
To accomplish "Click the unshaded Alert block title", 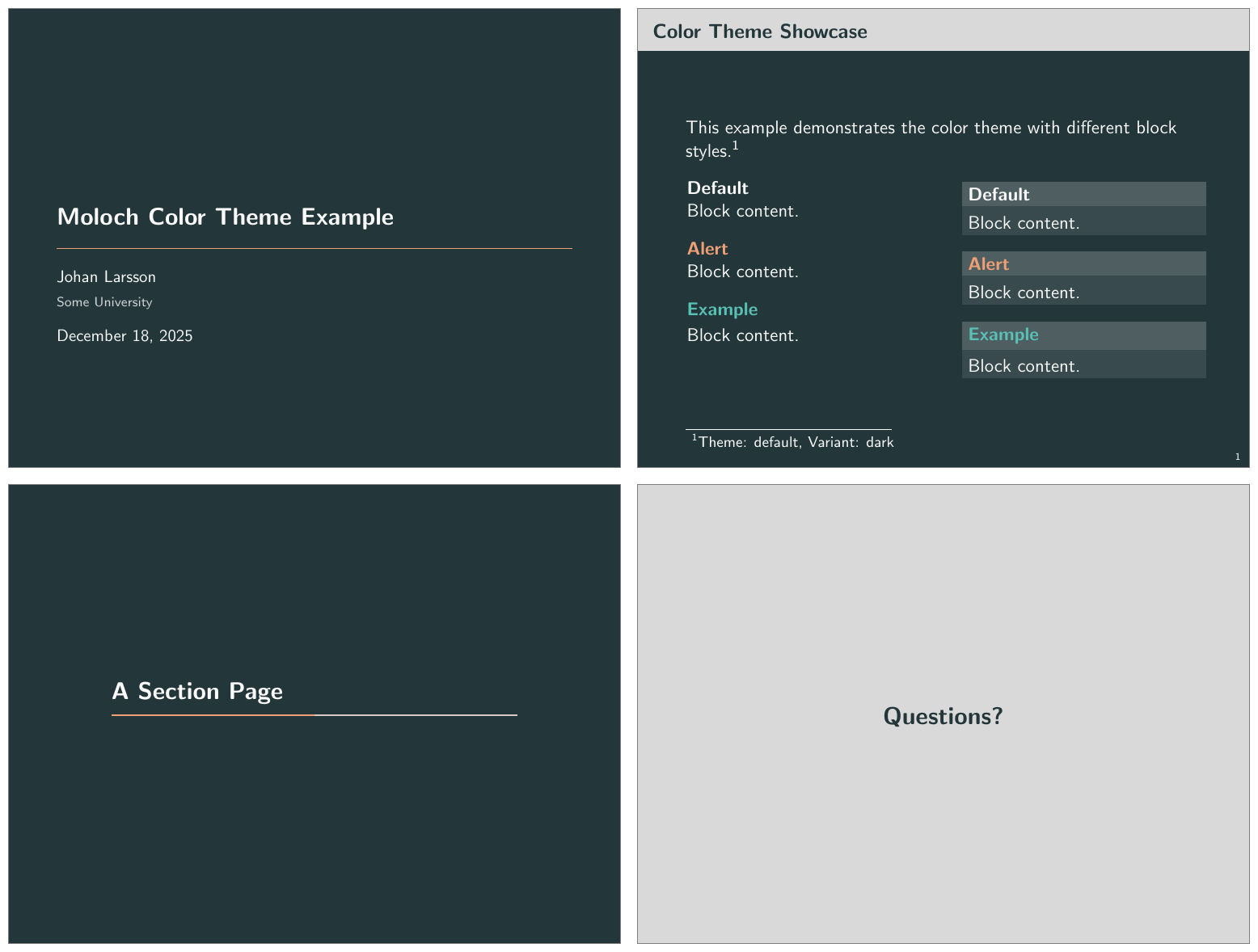I will (707, 249).
